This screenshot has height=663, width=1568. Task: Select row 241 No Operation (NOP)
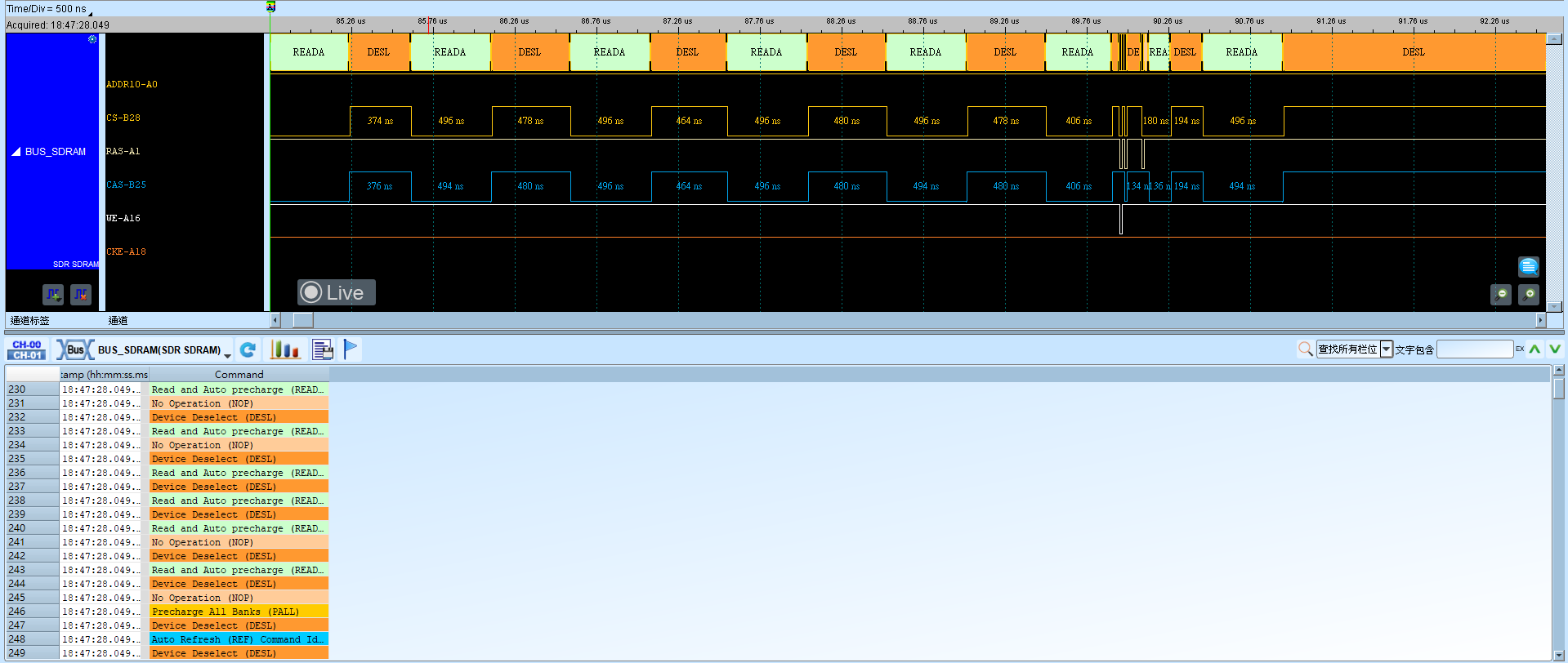point(239,542)
